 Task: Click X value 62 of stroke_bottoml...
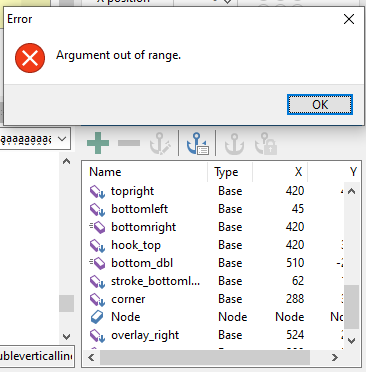pyautogui.click(x=298, y=281)
